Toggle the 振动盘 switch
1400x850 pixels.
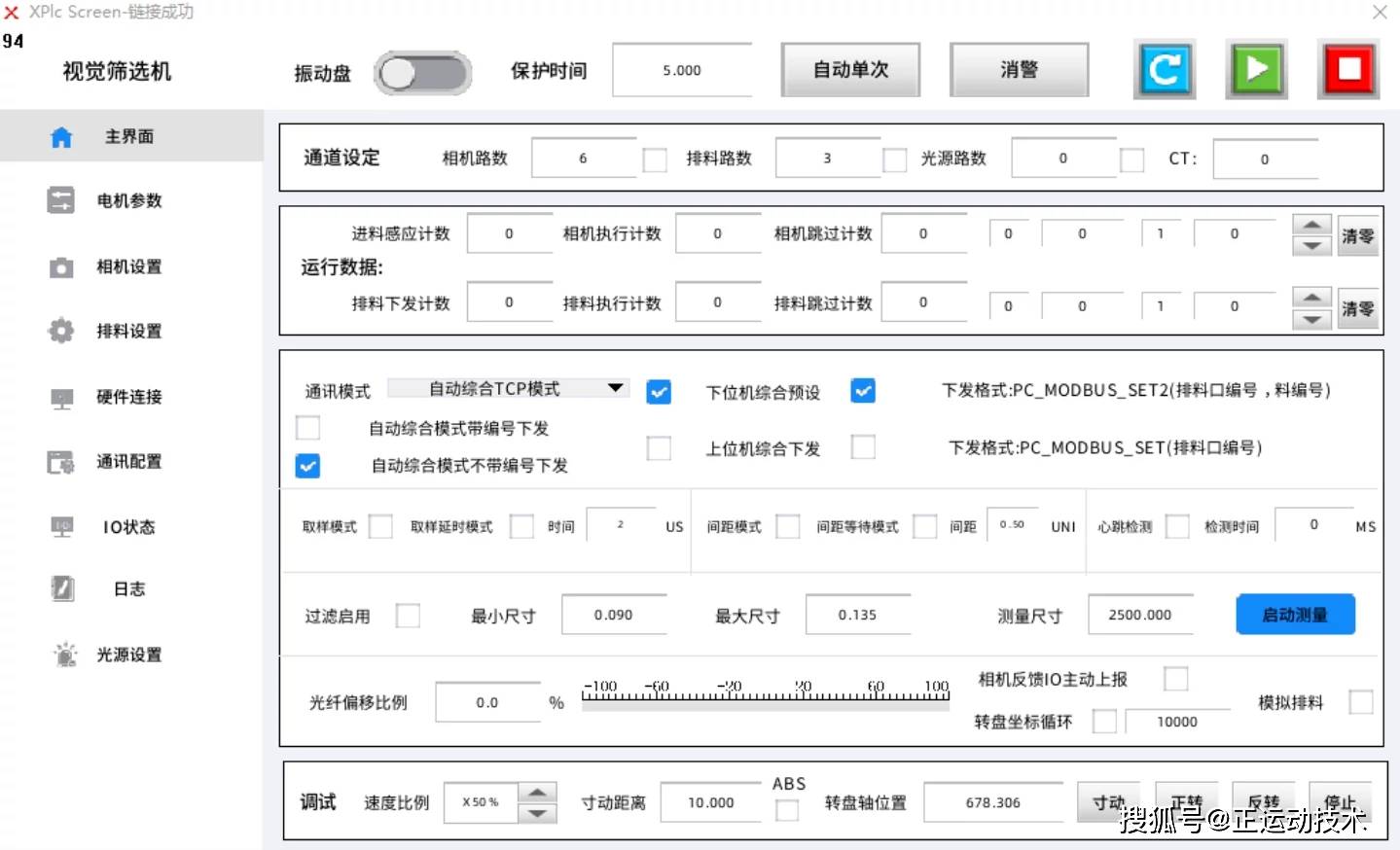pyautogui.click(x=423, y=73)
